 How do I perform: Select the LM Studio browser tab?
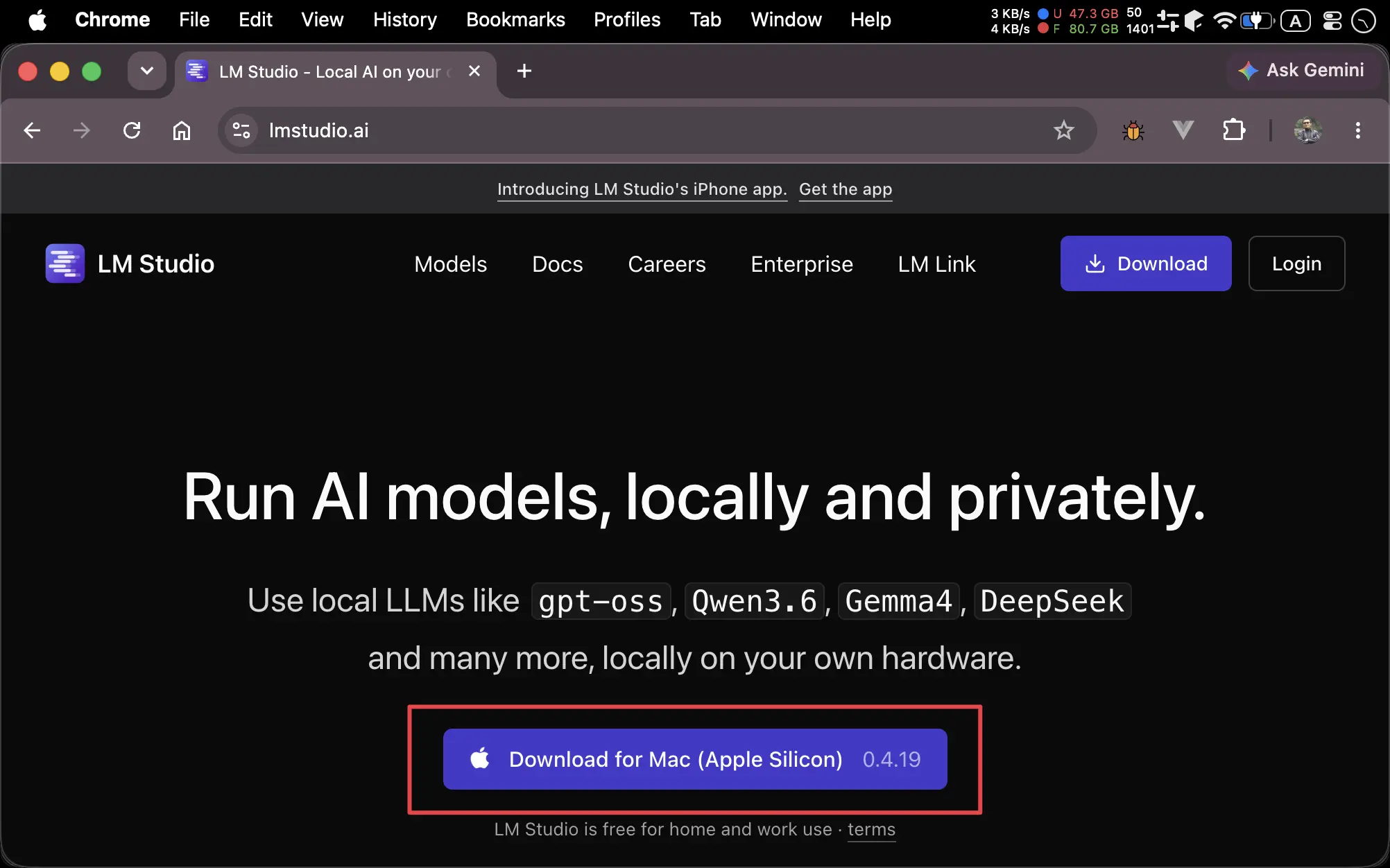(336, 71)
